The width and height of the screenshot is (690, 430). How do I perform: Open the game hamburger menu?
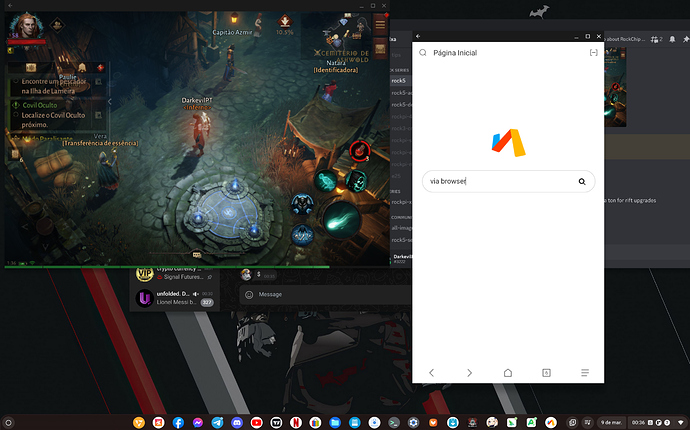tap(380, 24)
